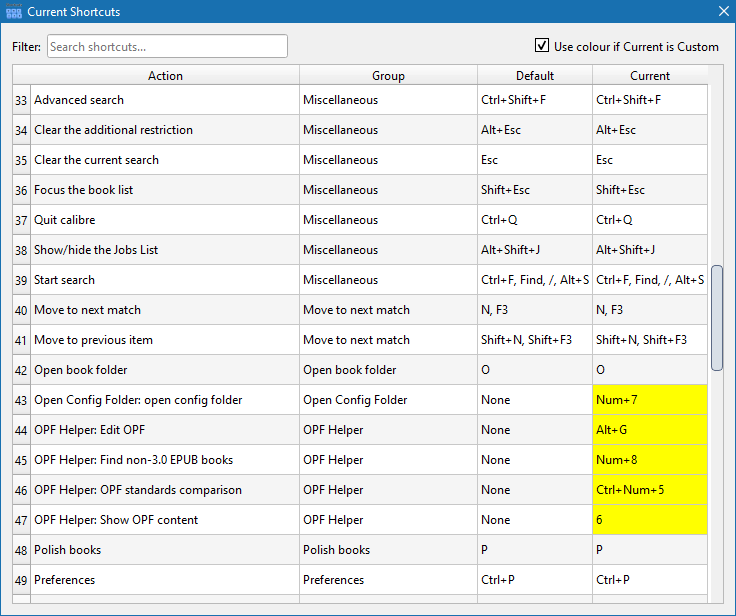Select row header number 33
Screen dimensions: 736x616
coord(21,100)
